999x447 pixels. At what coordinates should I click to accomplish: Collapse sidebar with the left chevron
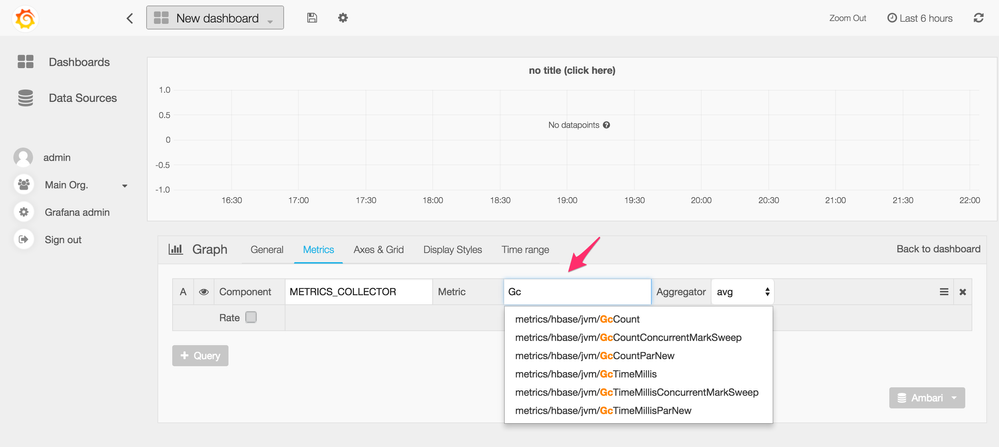pyautogui.click(x=130, y=18)
